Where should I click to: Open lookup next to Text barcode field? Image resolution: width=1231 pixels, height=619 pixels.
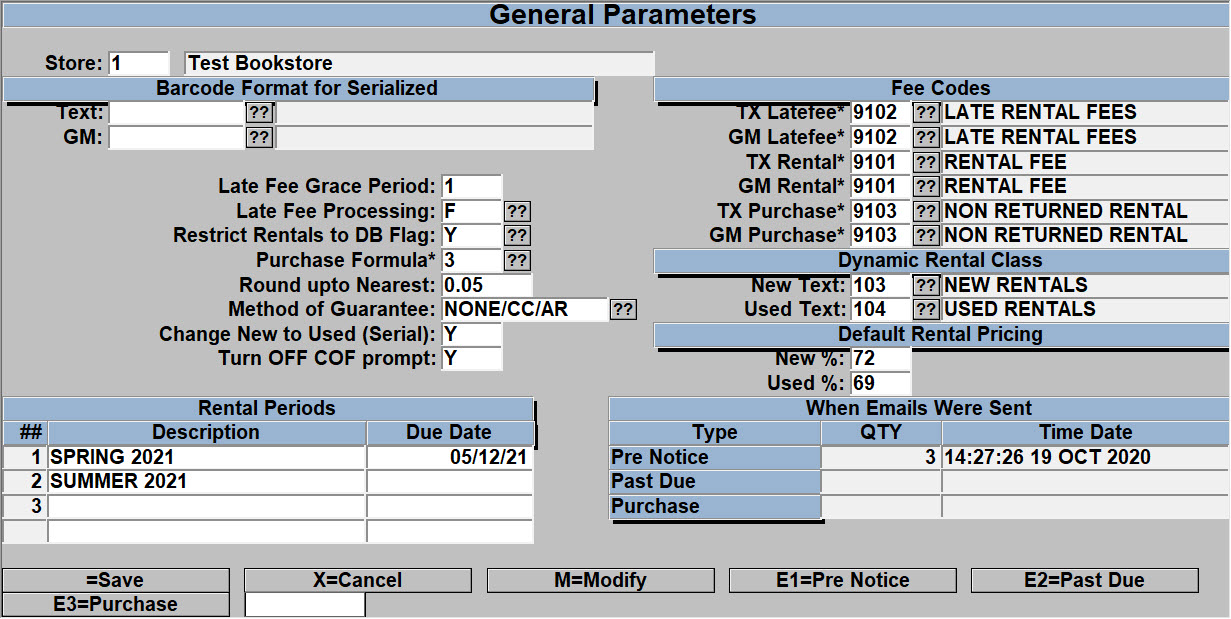(x=259, y=113)
